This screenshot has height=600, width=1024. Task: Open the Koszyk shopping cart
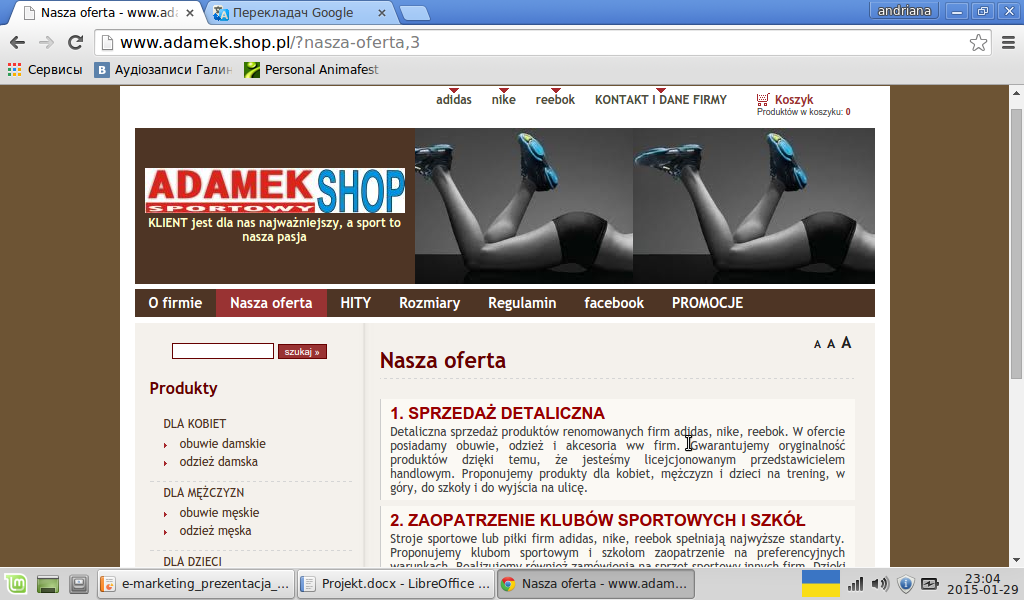[x=793, y=100]
